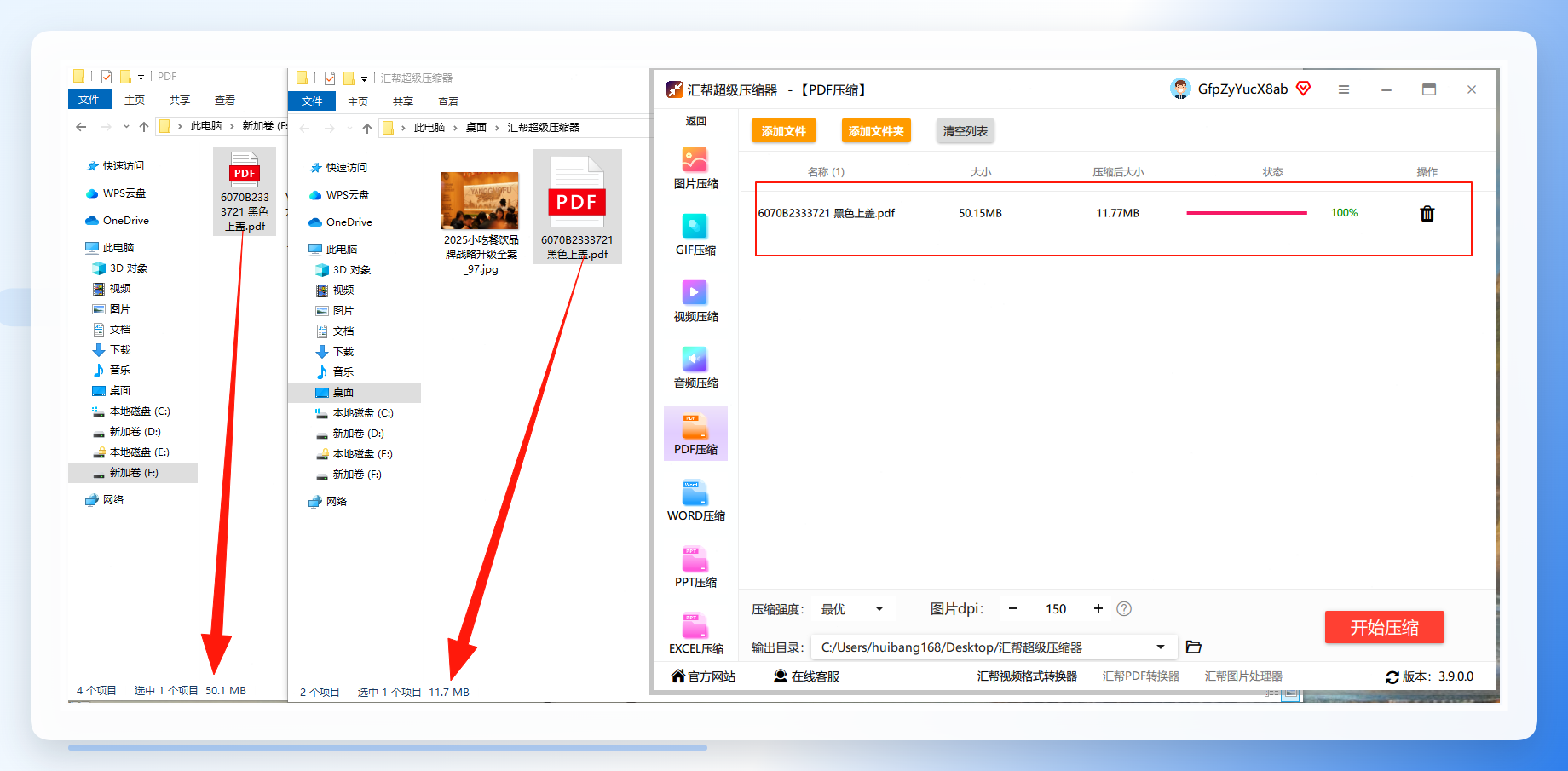Open 主页 tab in 汇帮超级压缩器 explorer
The width and height of the screenshot is (1568, 771).
(x=358, y=102)
